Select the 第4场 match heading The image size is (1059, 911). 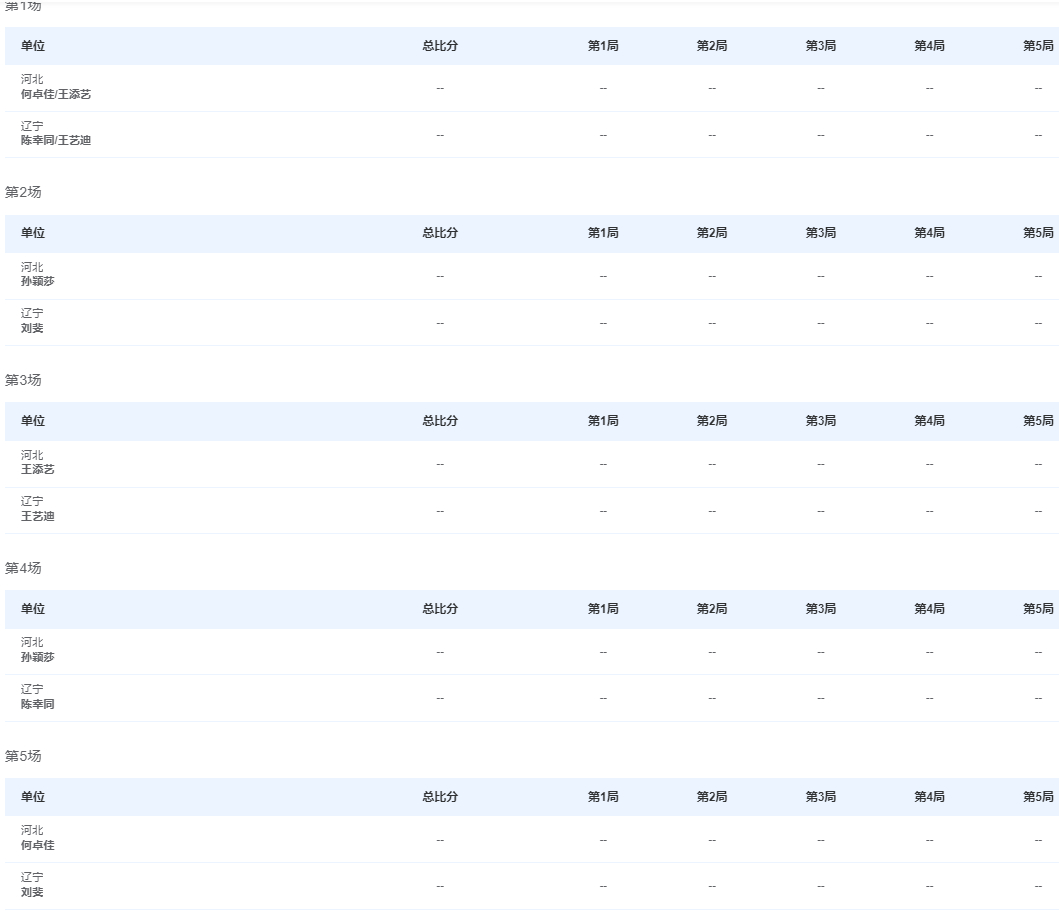[23, 568]
